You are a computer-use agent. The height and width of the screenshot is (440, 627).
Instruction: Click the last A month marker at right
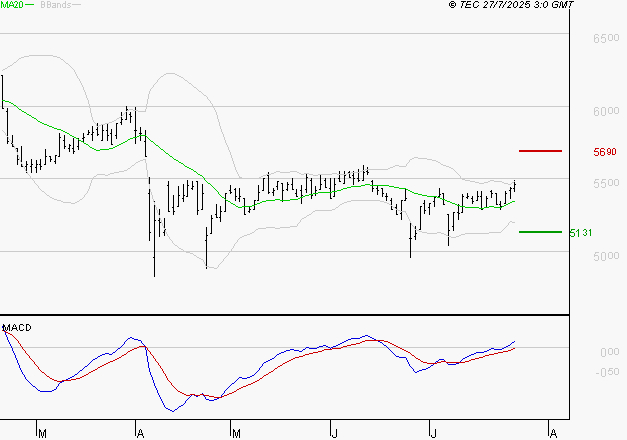551,433
